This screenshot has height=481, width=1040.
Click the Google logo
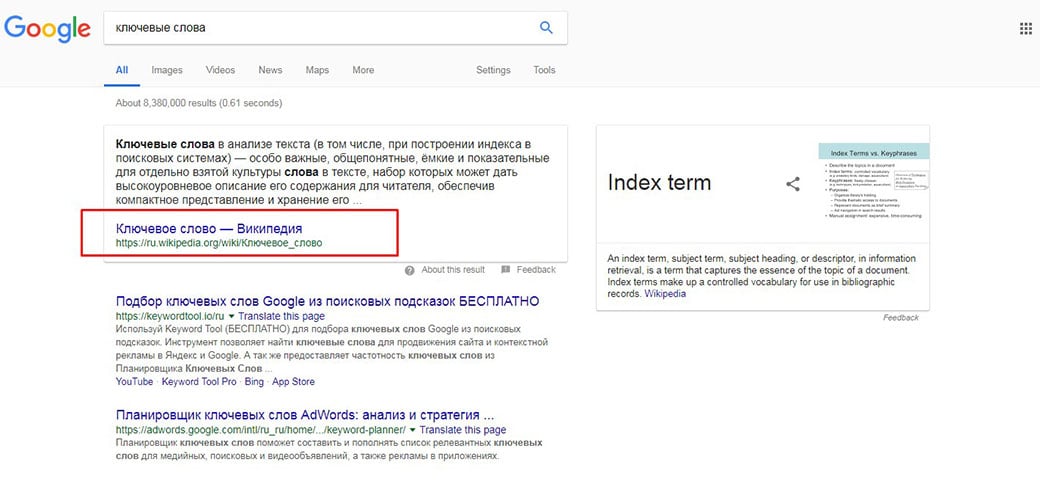47,29
